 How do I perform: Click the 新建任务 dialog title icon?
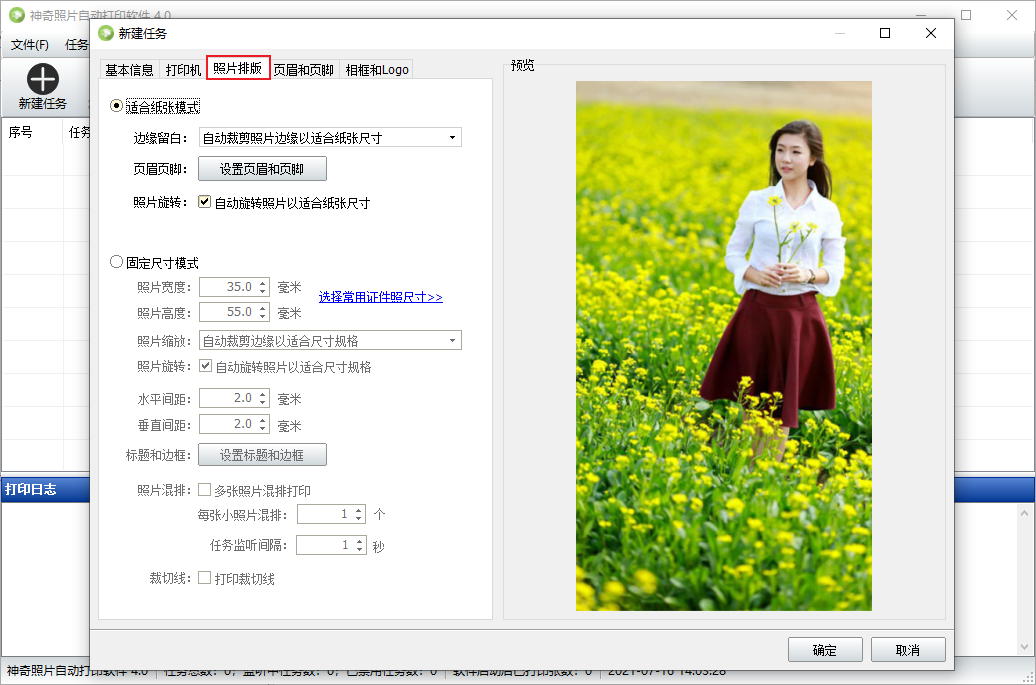(x=106, y=33)
